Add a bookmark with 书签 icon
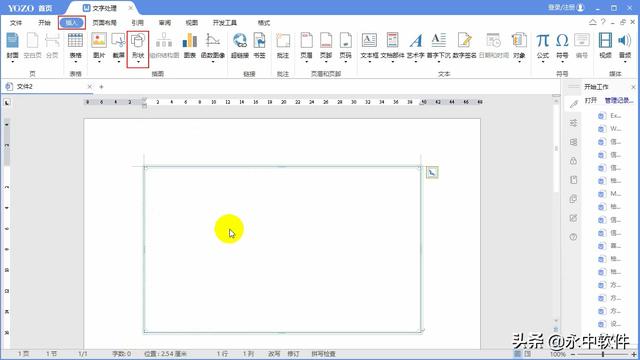The height and width of the screenshot is (360, 640). pos(260,41)
